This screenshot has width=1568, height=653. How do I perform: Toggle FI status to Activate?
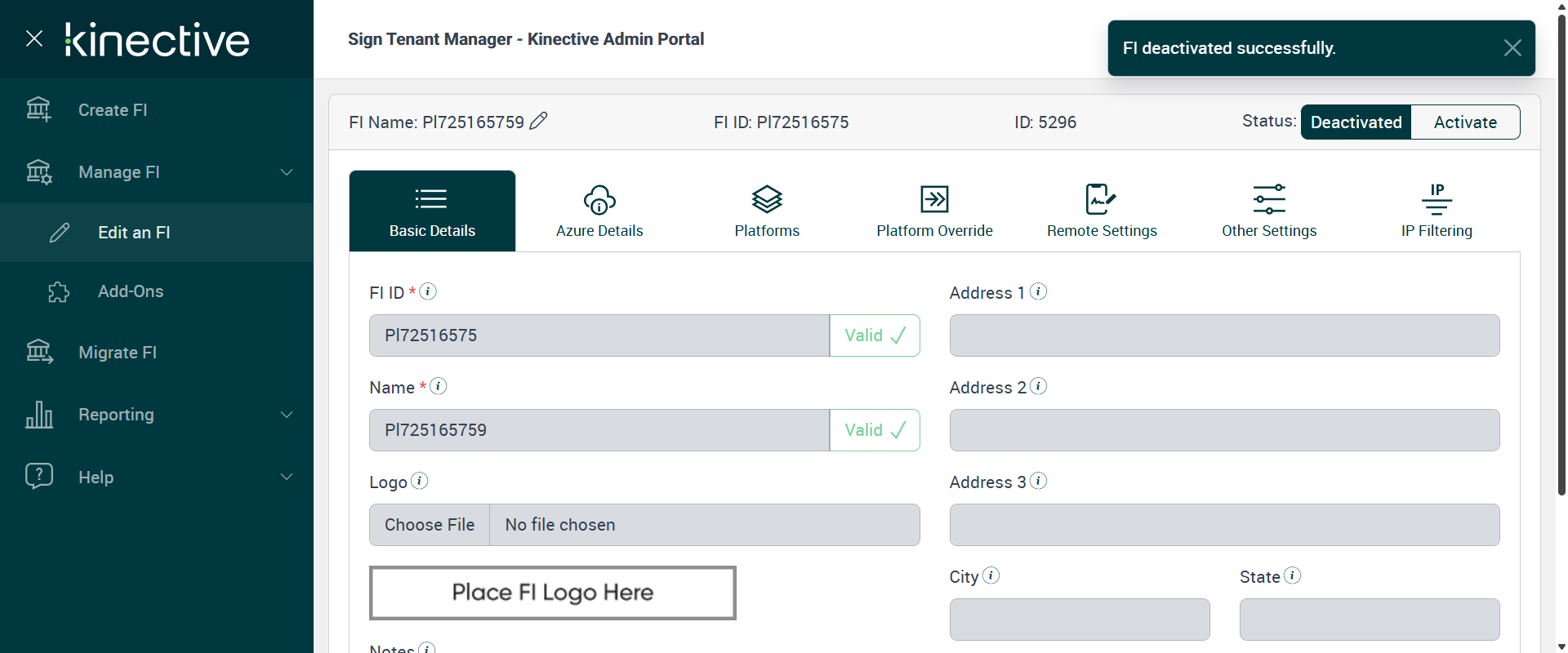1465,122
